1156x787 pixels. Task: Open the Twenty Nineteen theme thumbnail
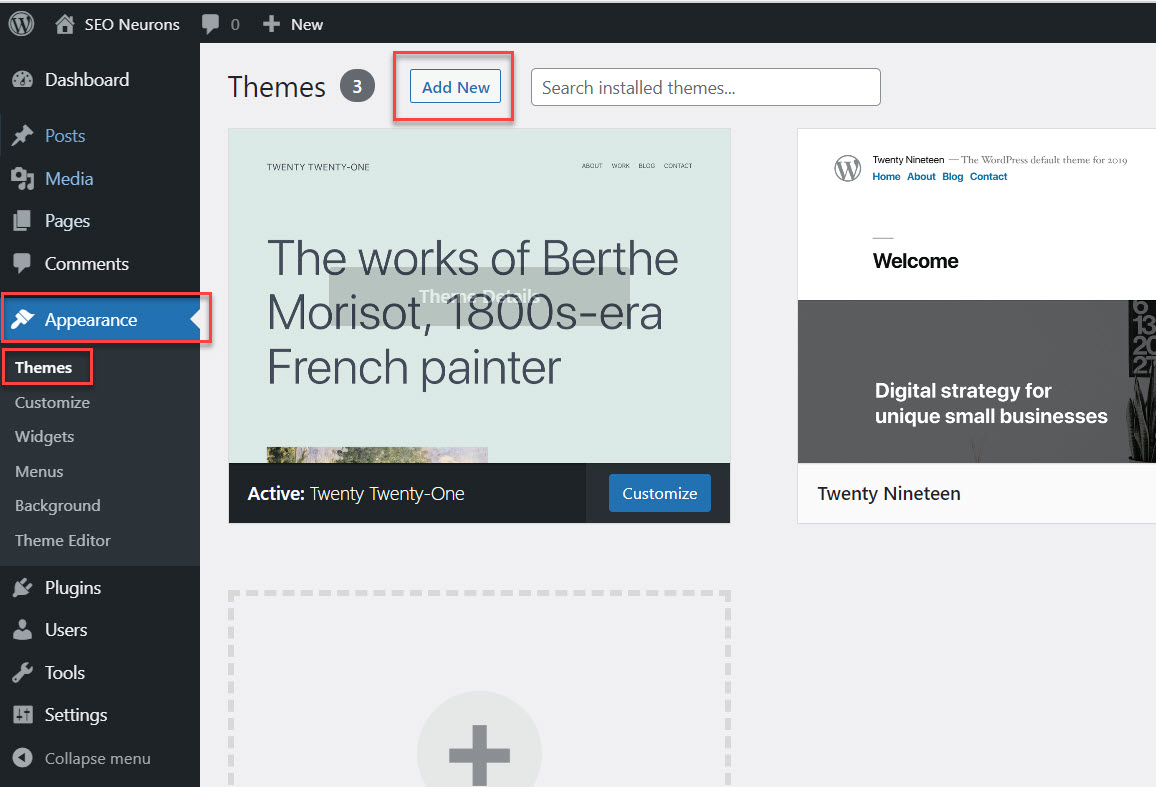click(977, 296)
